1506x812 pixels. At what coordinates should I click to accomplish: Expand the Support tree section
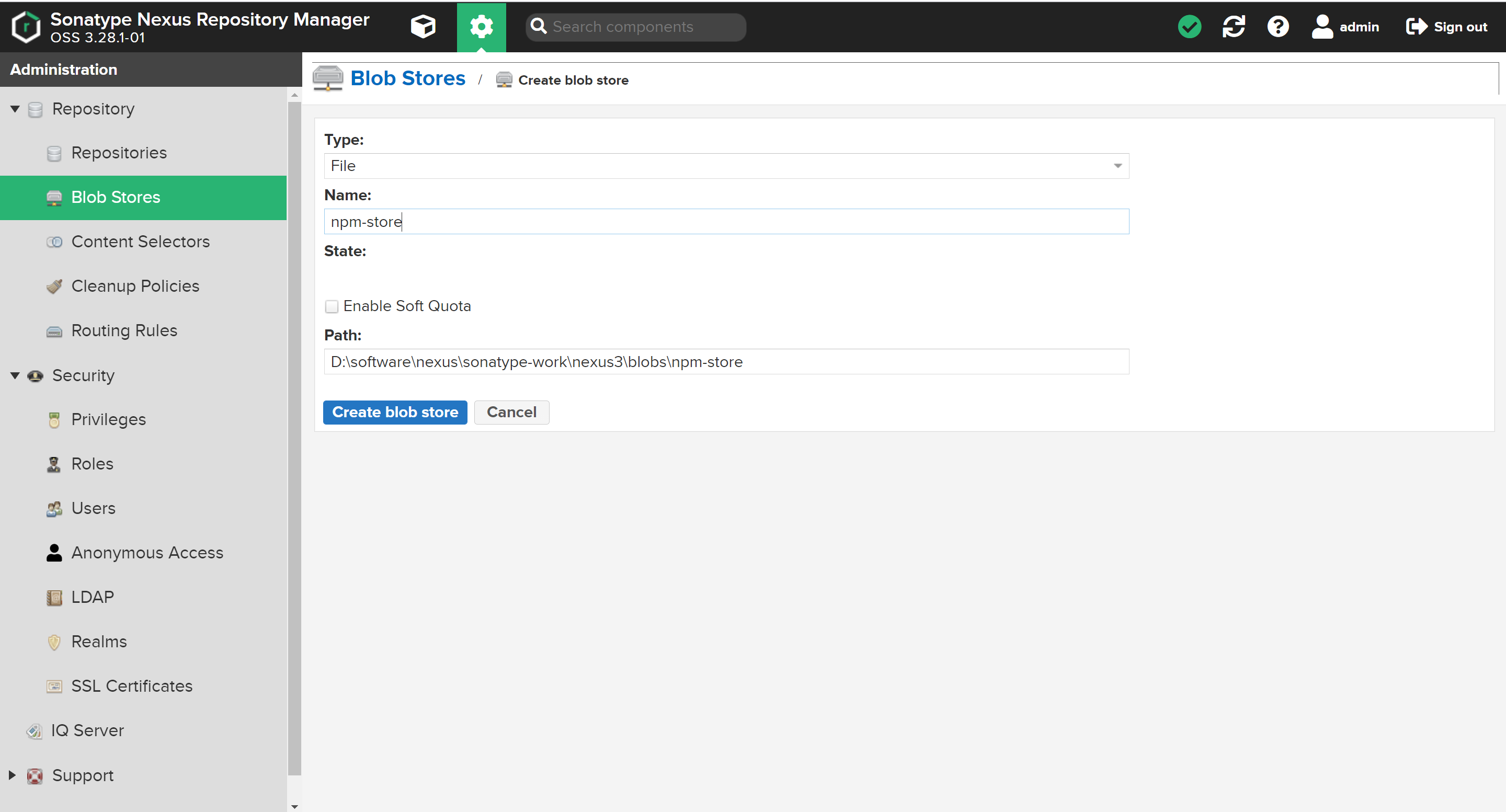pos(12,775)
